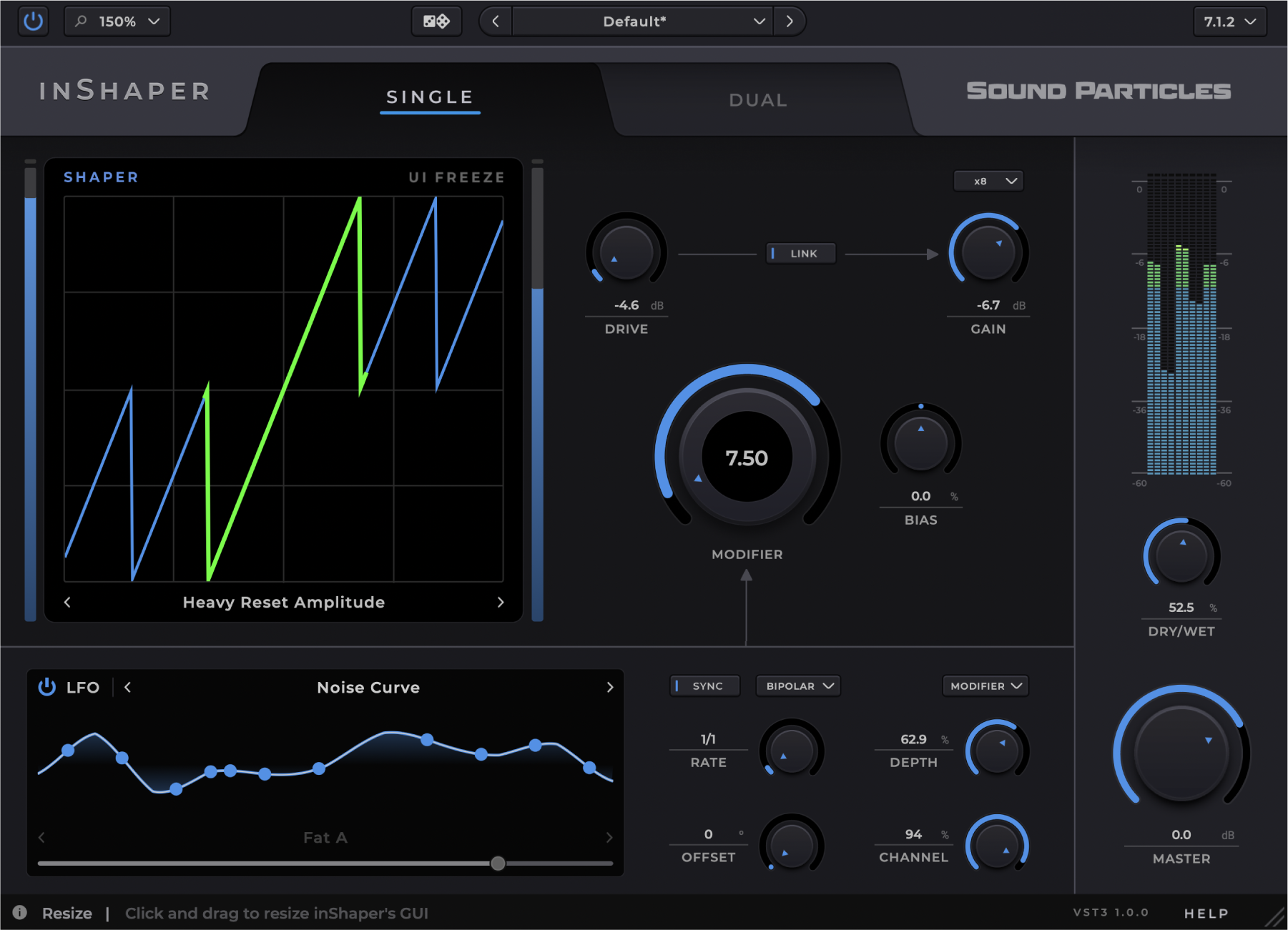The width and height of the screenshot is (1288, 930).
Task: Click the LFO horizontal slider handle
Action: [498, 864]
